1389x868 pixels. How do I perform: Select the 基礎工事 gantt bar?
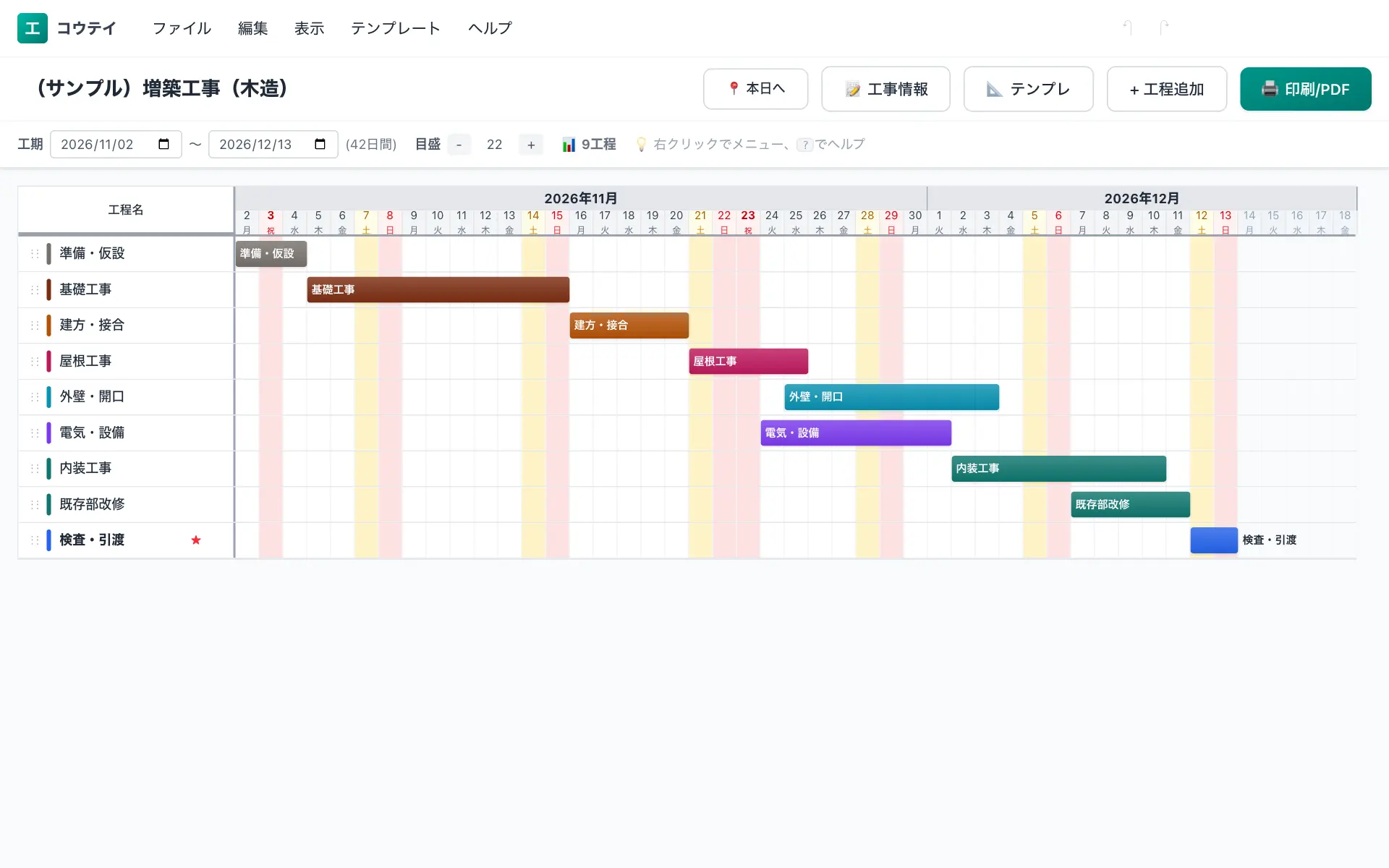tap(438, 290)
